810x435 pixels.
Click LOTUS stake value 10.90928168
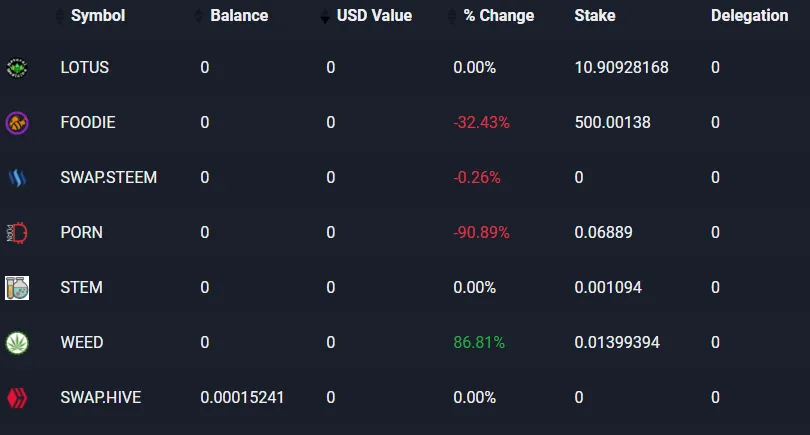pos(621,68)
